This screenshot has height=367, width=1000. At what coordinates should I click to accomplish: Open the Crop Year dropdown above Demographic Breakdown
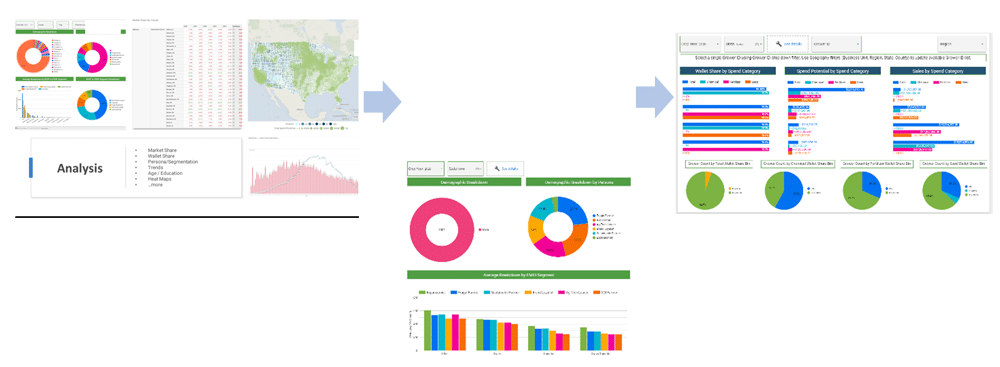[x=426, y=169]
